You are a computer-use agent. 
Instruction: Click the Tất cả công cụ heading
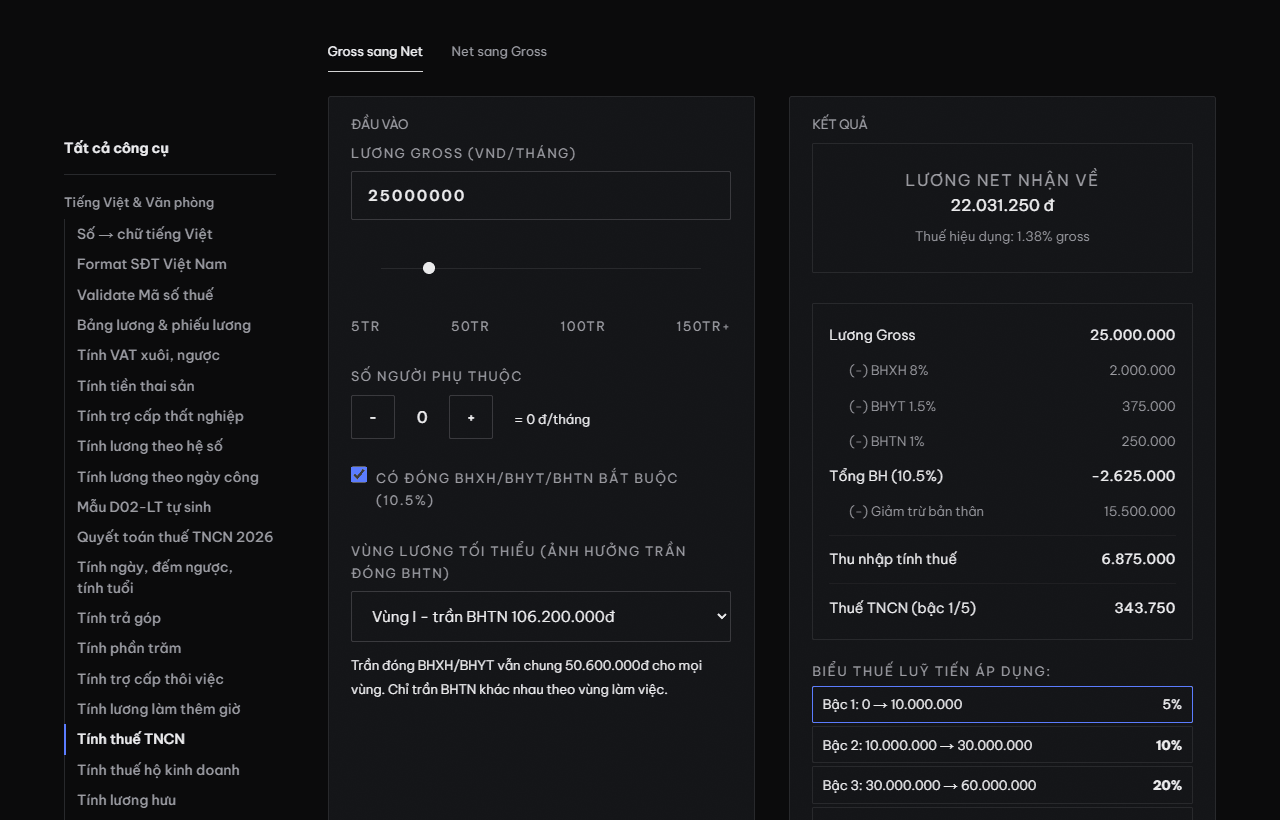point(116,148)
